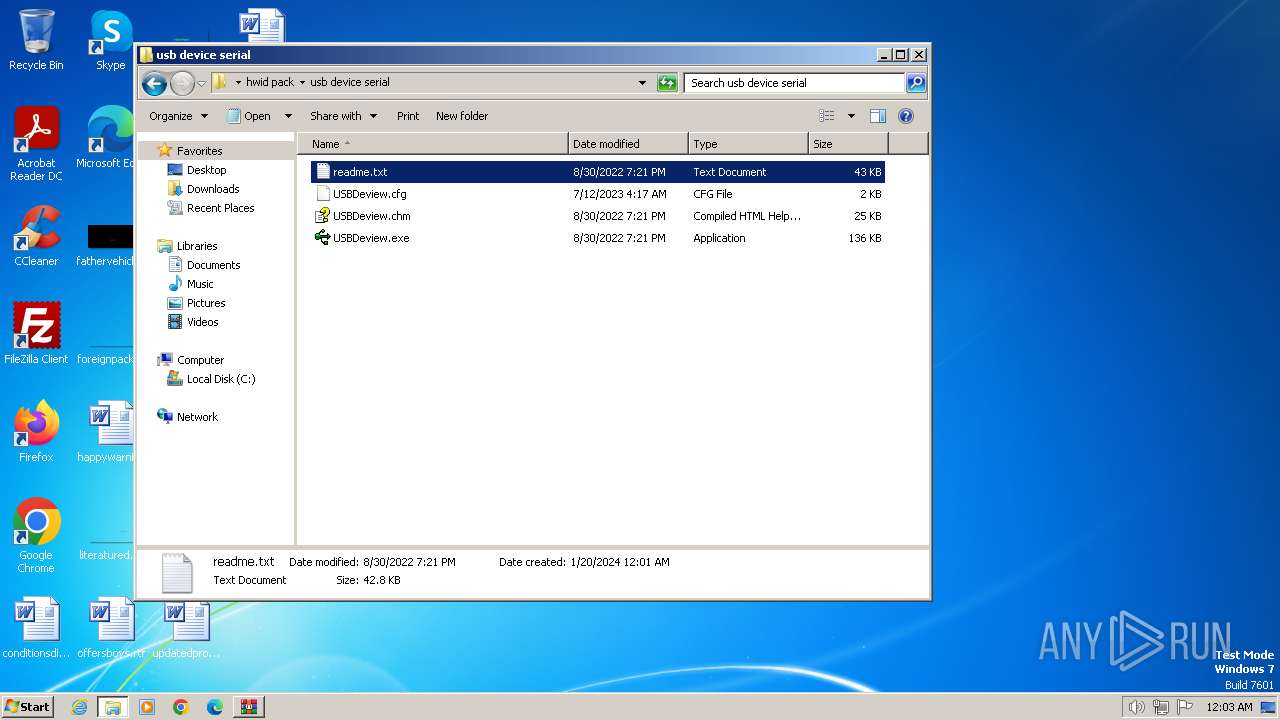
Task: Click the Start button
Action: point(27,707)
